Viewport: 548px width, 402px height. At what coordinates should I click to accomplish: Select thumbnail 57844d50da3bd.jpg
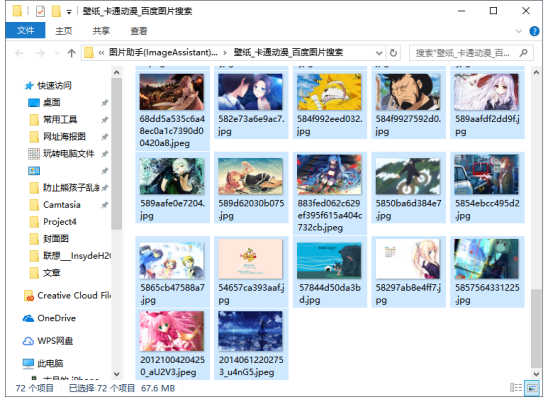(x=329, y=260)
